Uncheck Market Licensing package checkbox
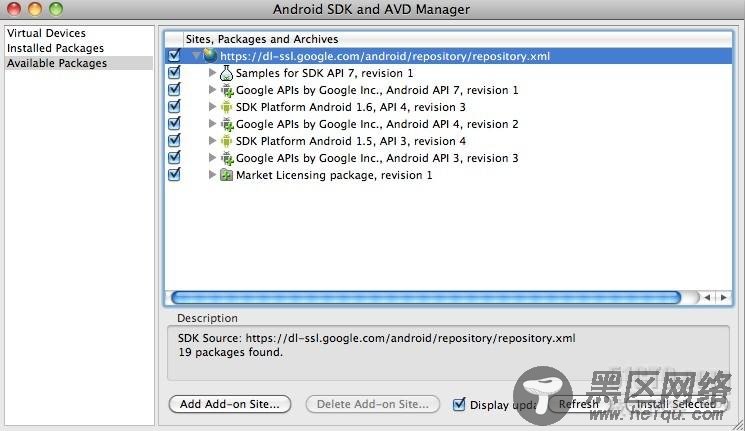 [174, 174]
